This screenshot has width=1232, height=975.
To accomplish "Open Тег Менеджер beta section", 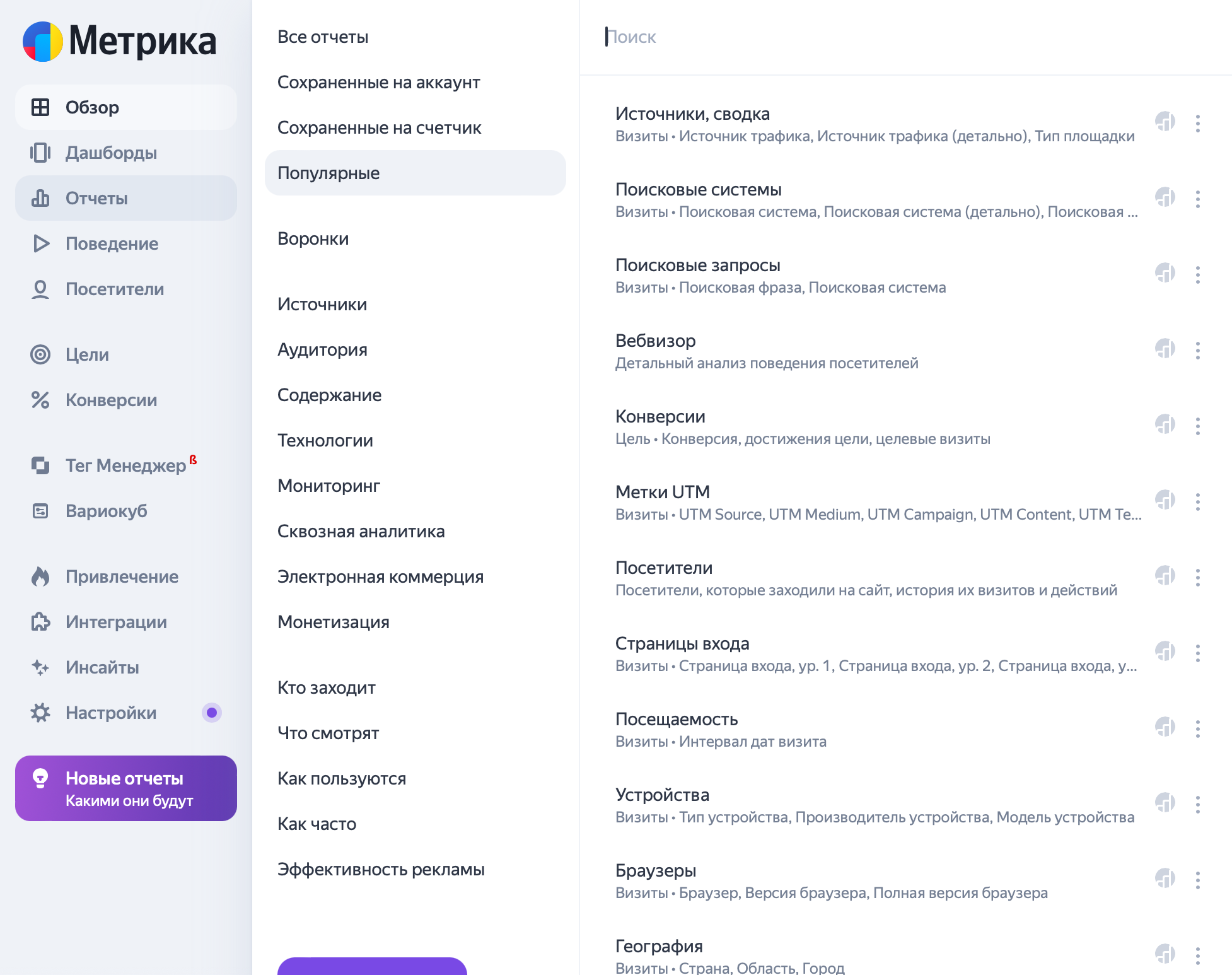I will (x=125, y=465).
